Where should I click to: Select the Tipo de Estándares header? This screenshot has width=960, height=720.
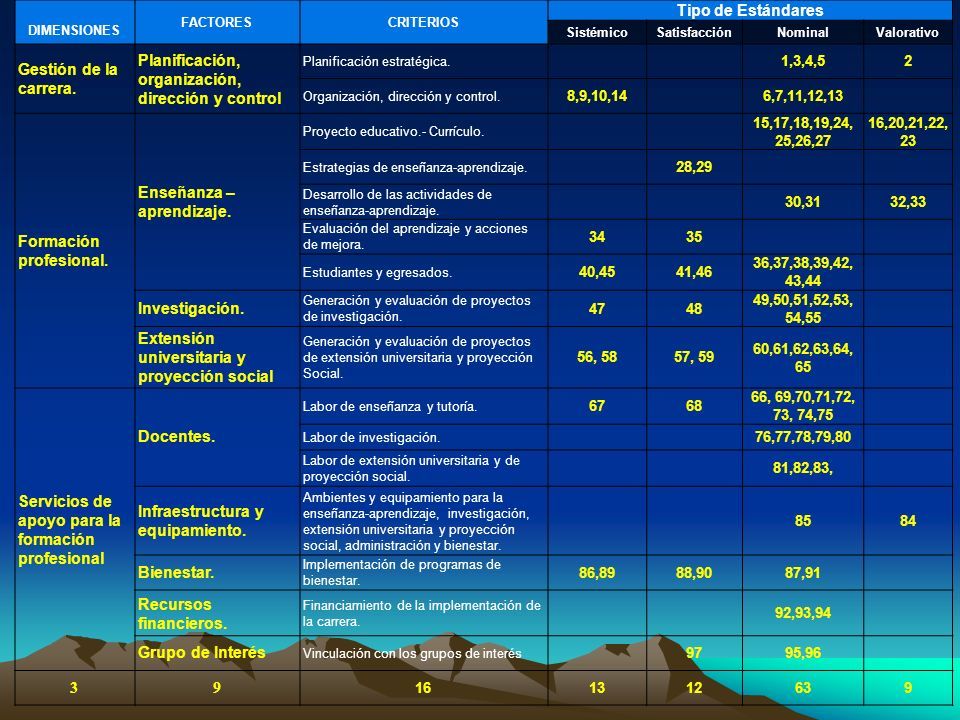(750, 10)
